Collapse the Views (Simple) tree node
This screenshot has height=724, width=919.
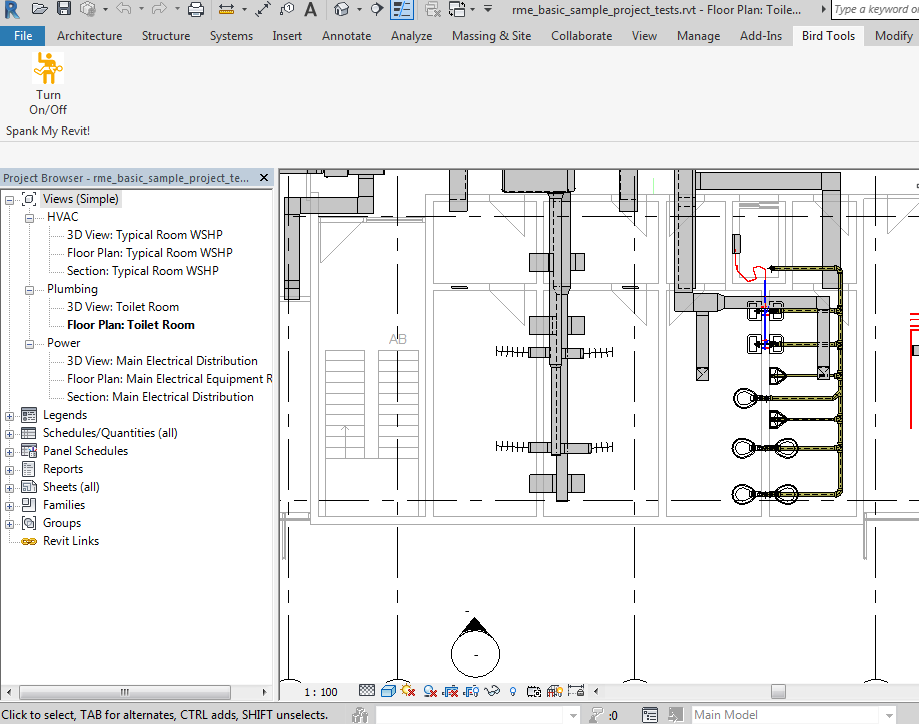pyautogui.click(x=9, y=200)
